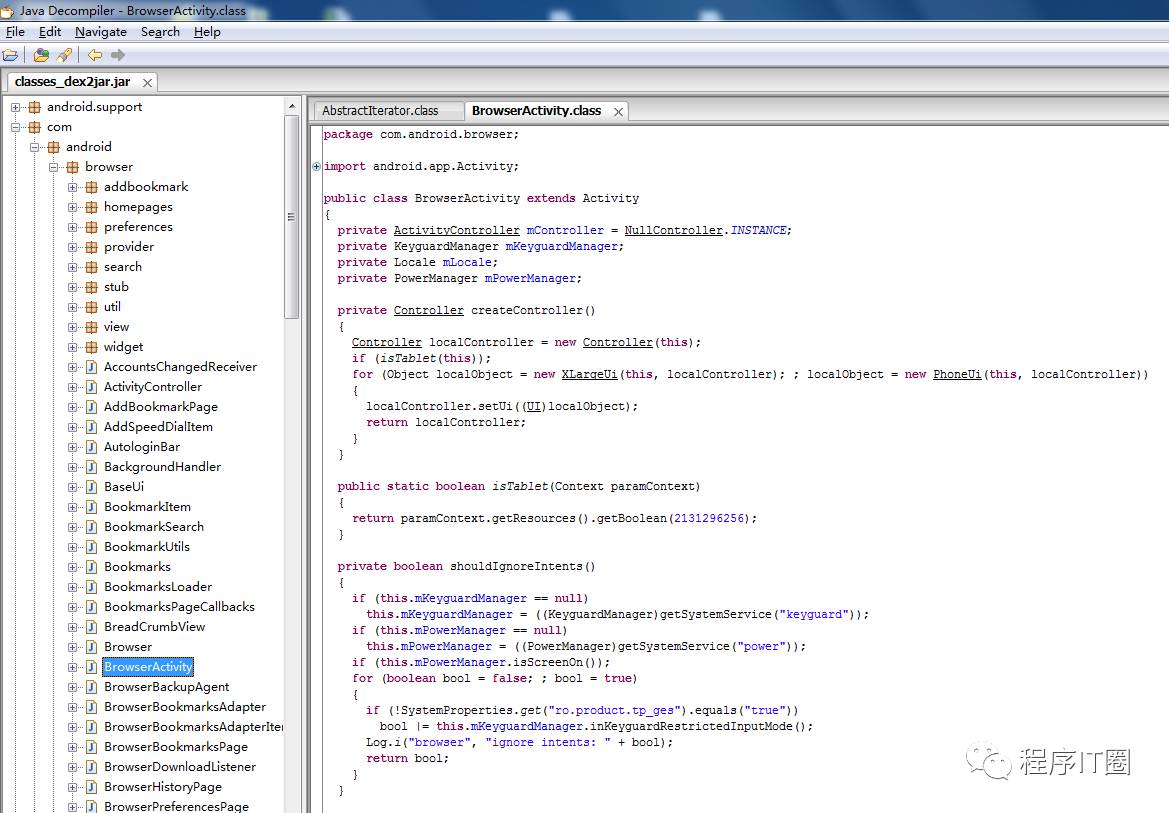1169x813 pixels.
Task: Open the File menu
Action: coord(15,32)
